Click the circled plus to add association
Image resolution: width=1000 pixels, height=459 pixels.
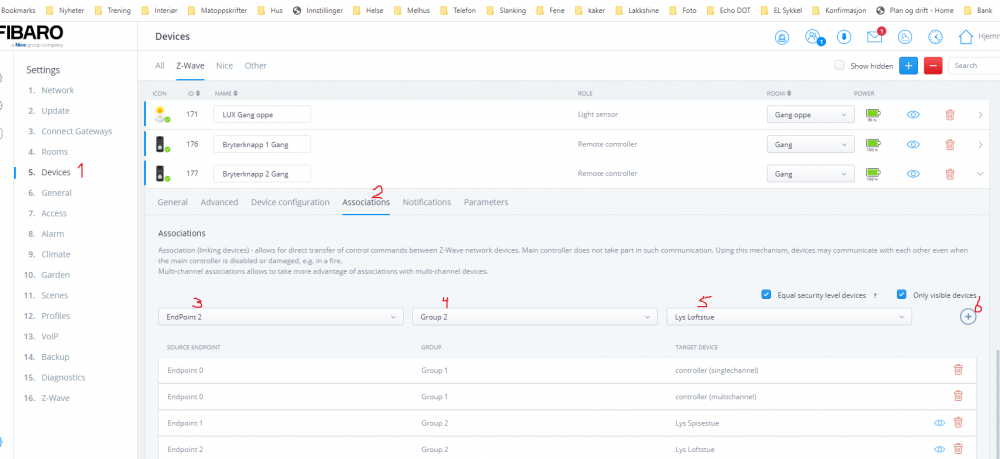pyautogui.click(x=967, y=317)
